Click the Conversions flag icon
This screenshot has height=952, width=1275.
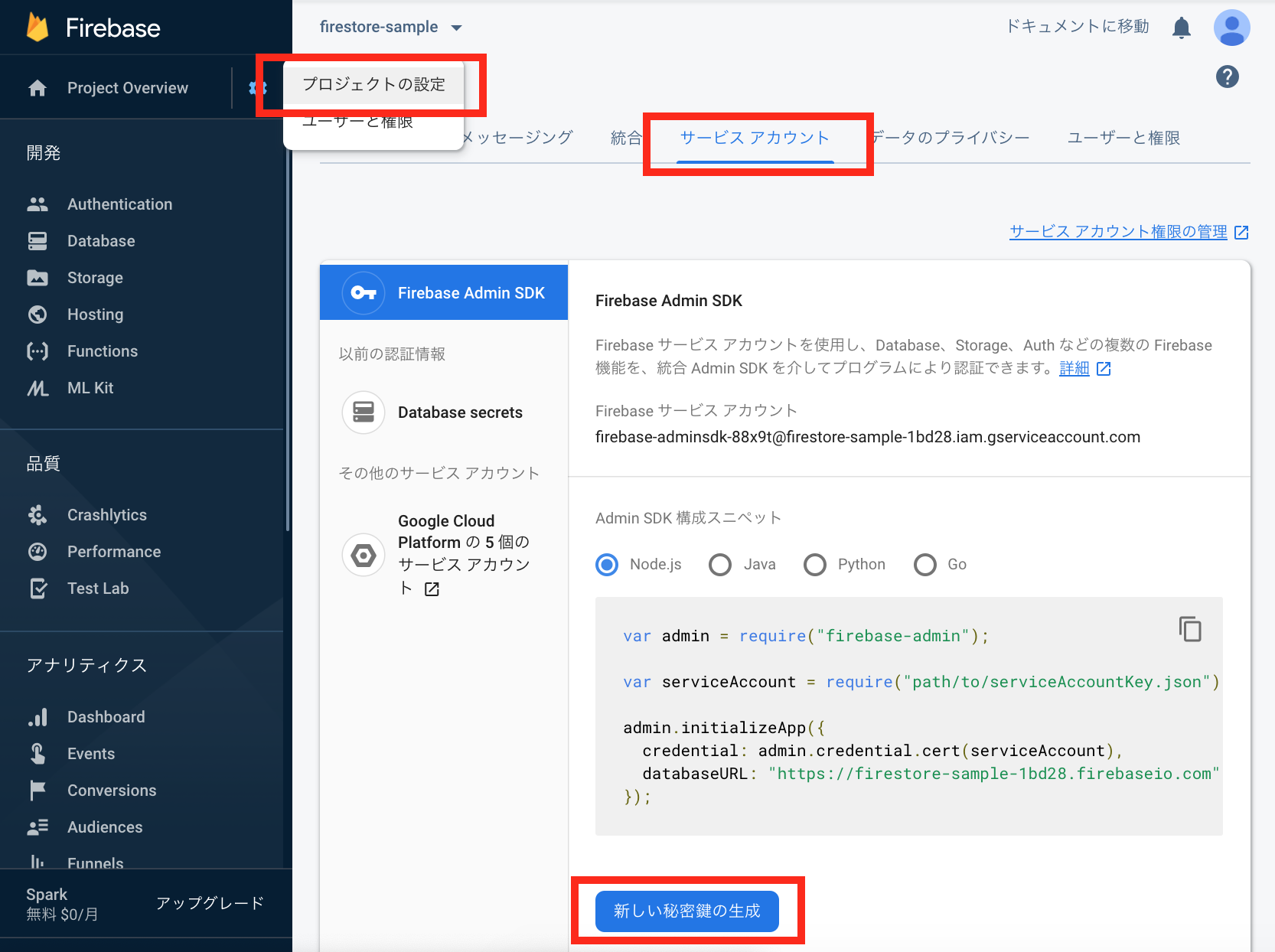(37, 791)
